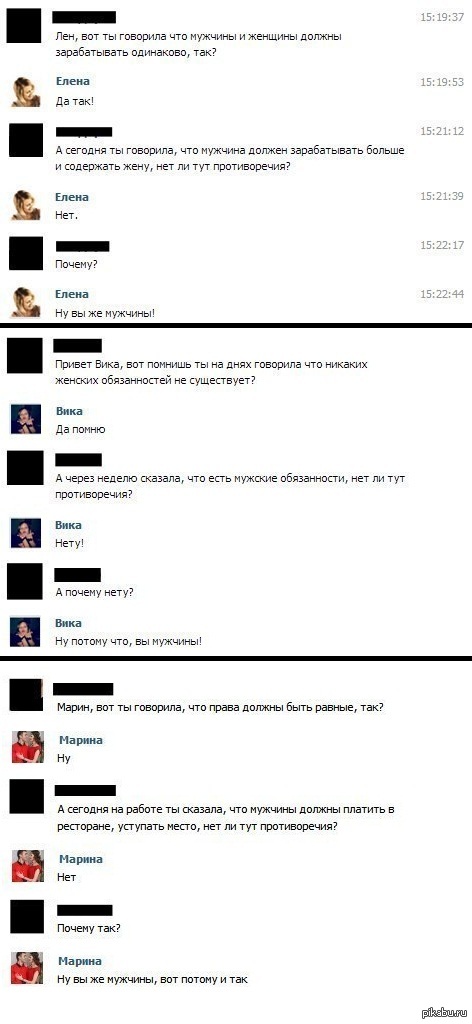Open Вика's name link above 'Нету!'
The height and width of the screenshot is (1024, 472).
[69, 525]
